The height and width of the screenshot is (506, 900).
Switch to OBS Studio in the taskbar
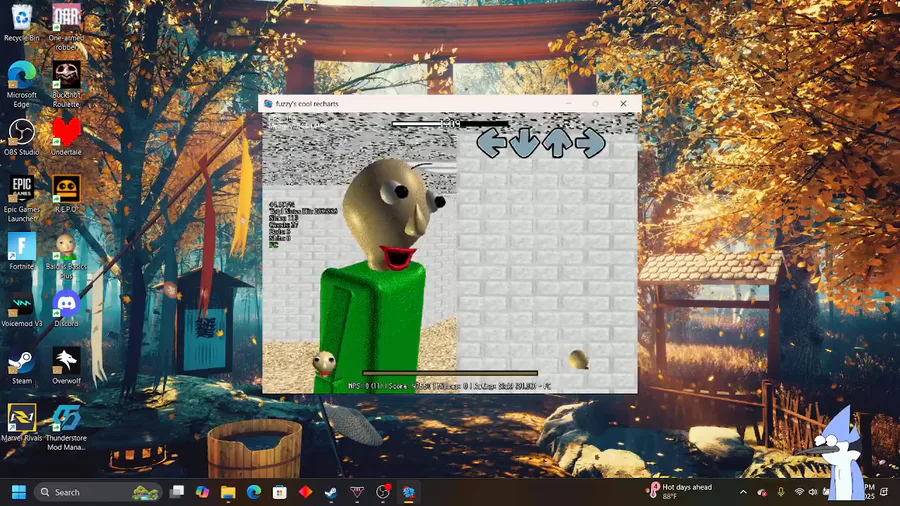click(383, 492)
